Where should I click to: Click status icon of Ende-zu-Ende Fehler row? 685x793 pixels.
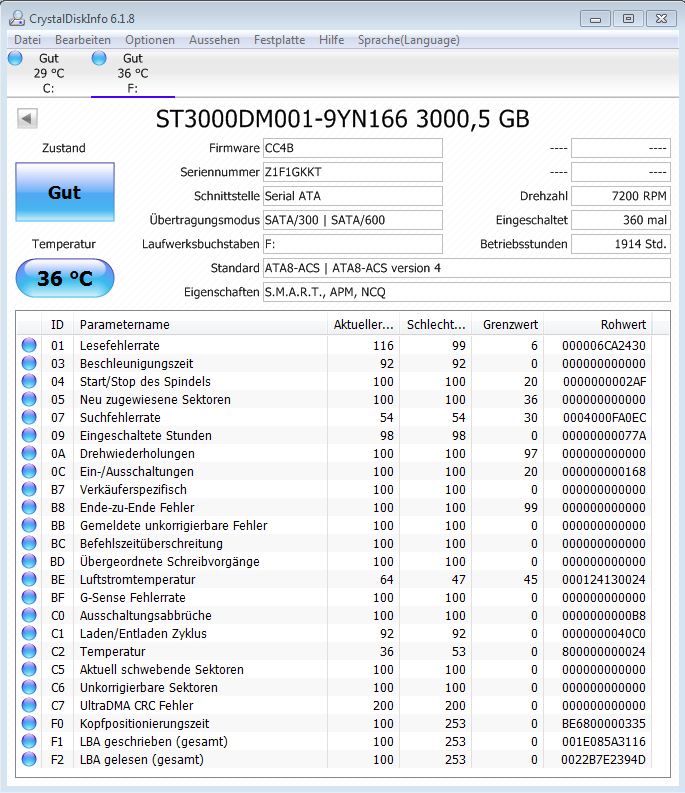click(x=29, y=507)
